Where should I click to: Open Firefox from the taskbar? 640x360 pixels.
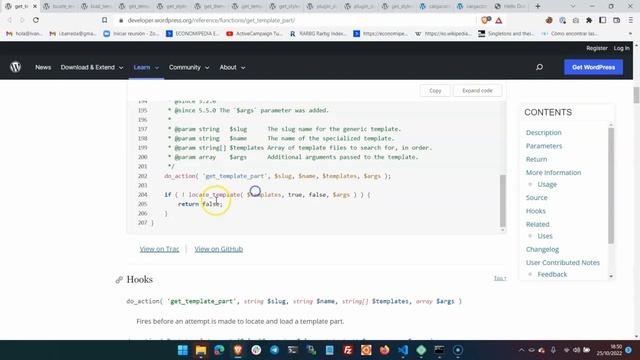(x=384, y=350)
